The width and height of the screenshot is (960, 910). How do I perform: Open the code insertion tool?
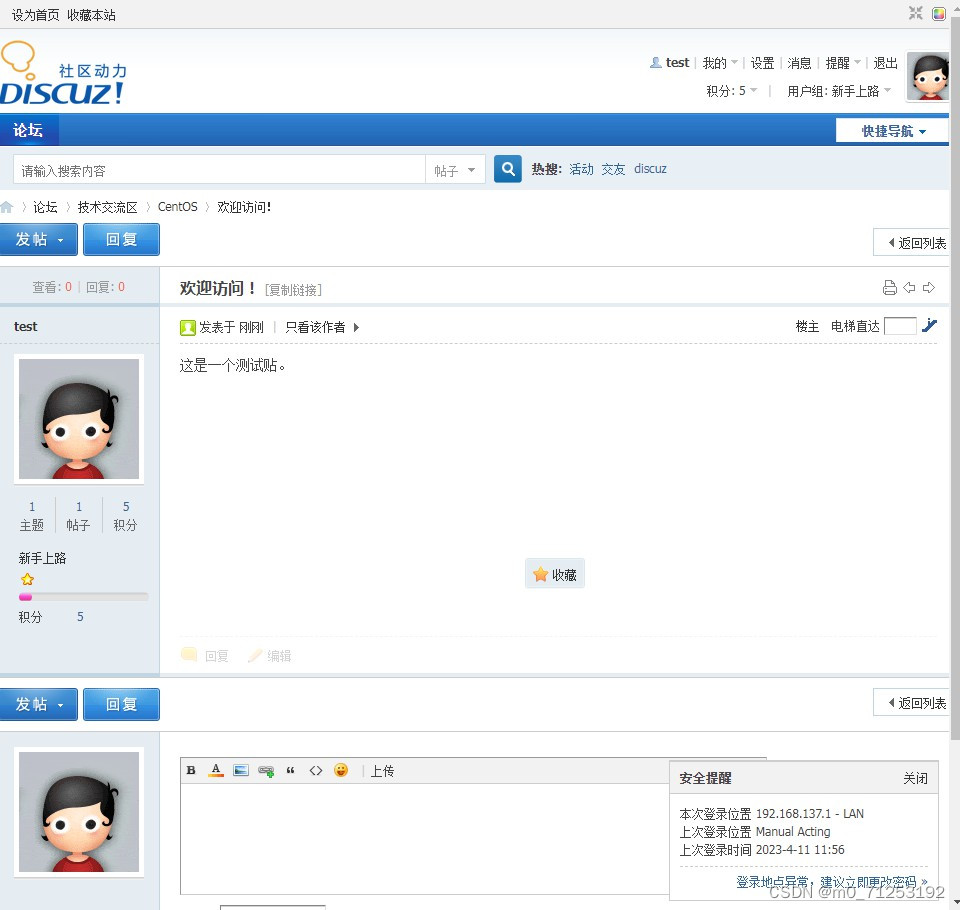pyautogui.click(x=316, y=770)
